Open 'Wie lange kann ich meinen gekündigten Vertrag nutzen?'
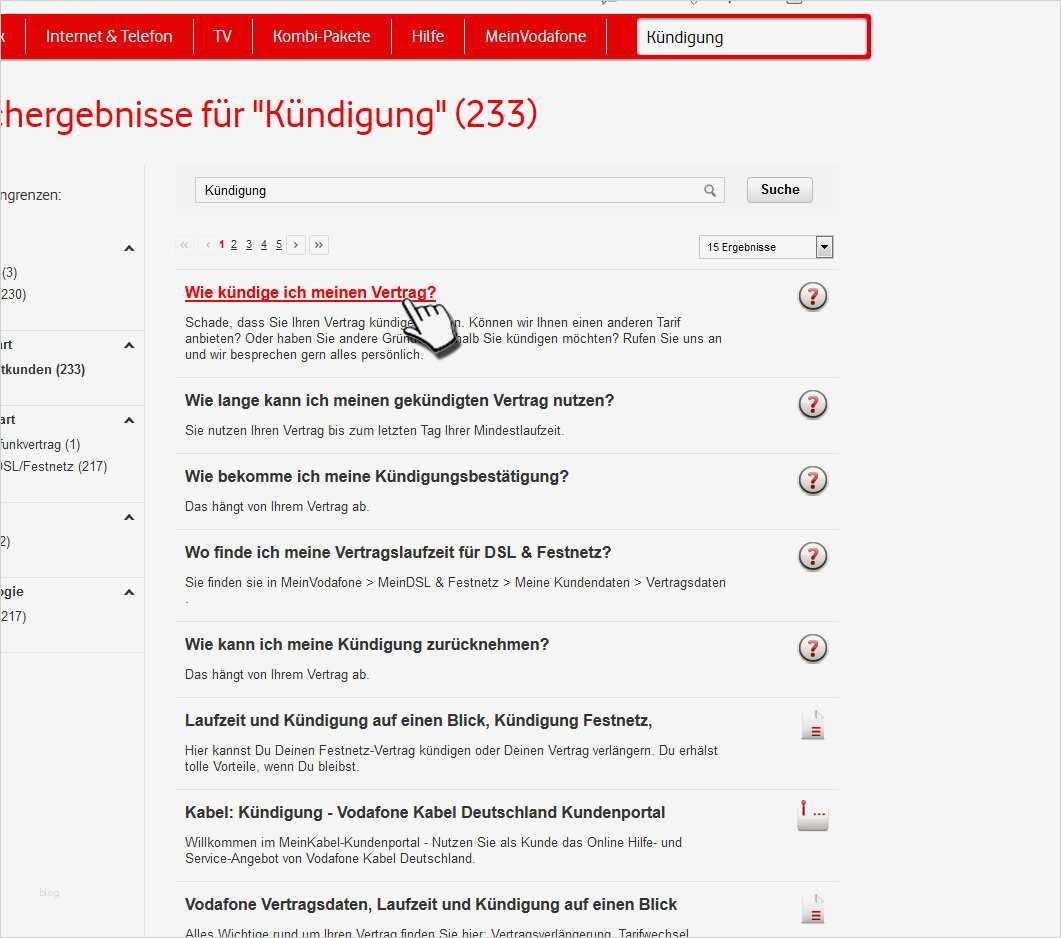 [399, 401]
